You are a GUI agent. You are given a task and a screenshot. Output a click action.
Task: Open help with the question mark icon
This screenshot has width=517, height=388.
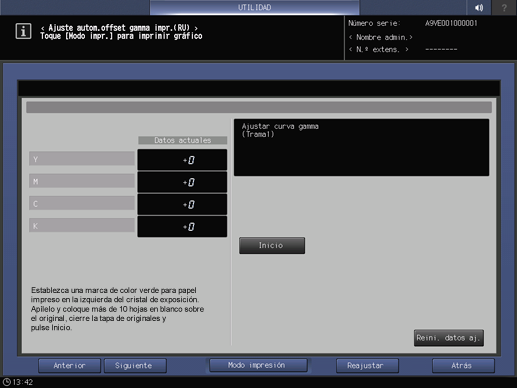point(504,7)
